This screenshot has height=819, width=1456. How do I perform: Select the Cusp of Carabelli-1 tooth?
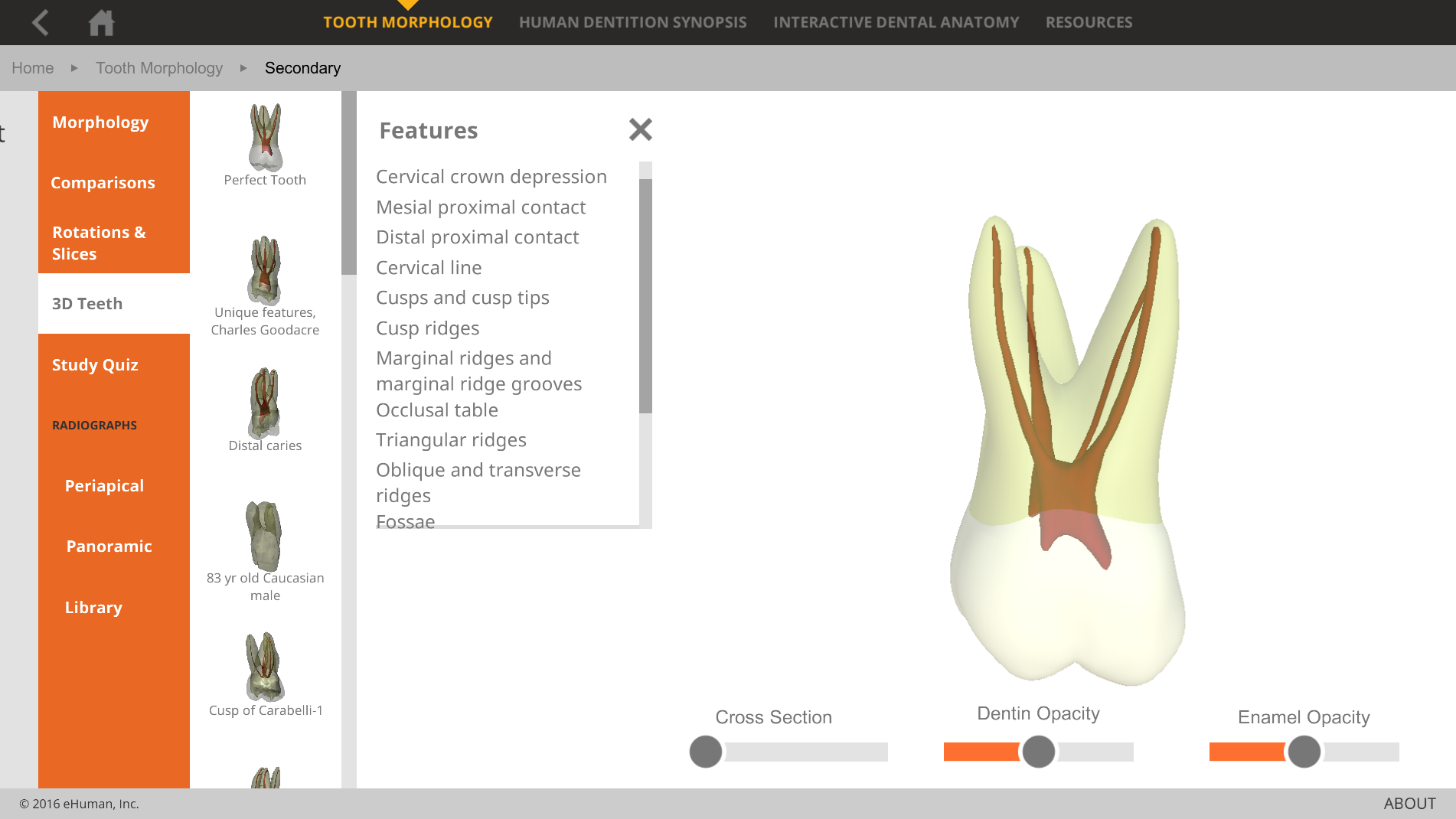pos(265,674)
